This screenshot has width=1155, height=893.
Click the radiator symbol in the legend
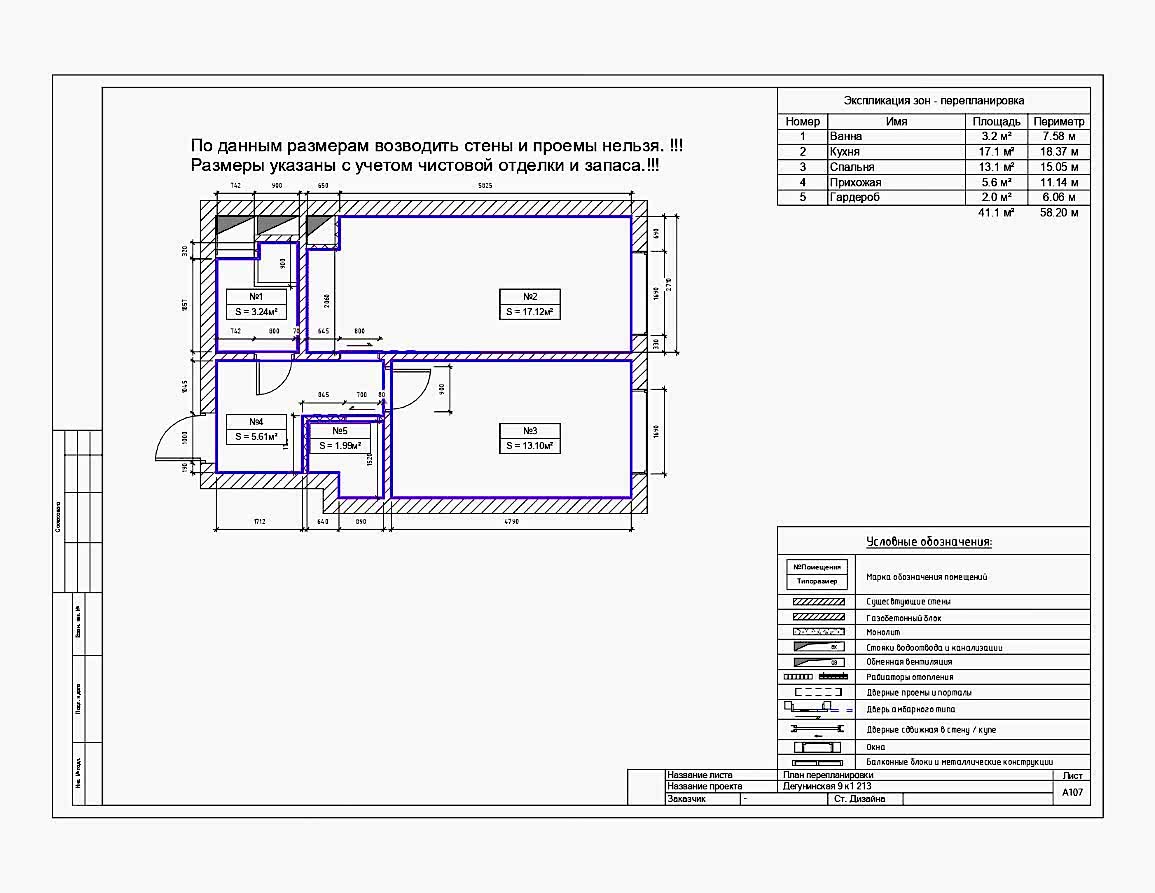tap(818, 677)
